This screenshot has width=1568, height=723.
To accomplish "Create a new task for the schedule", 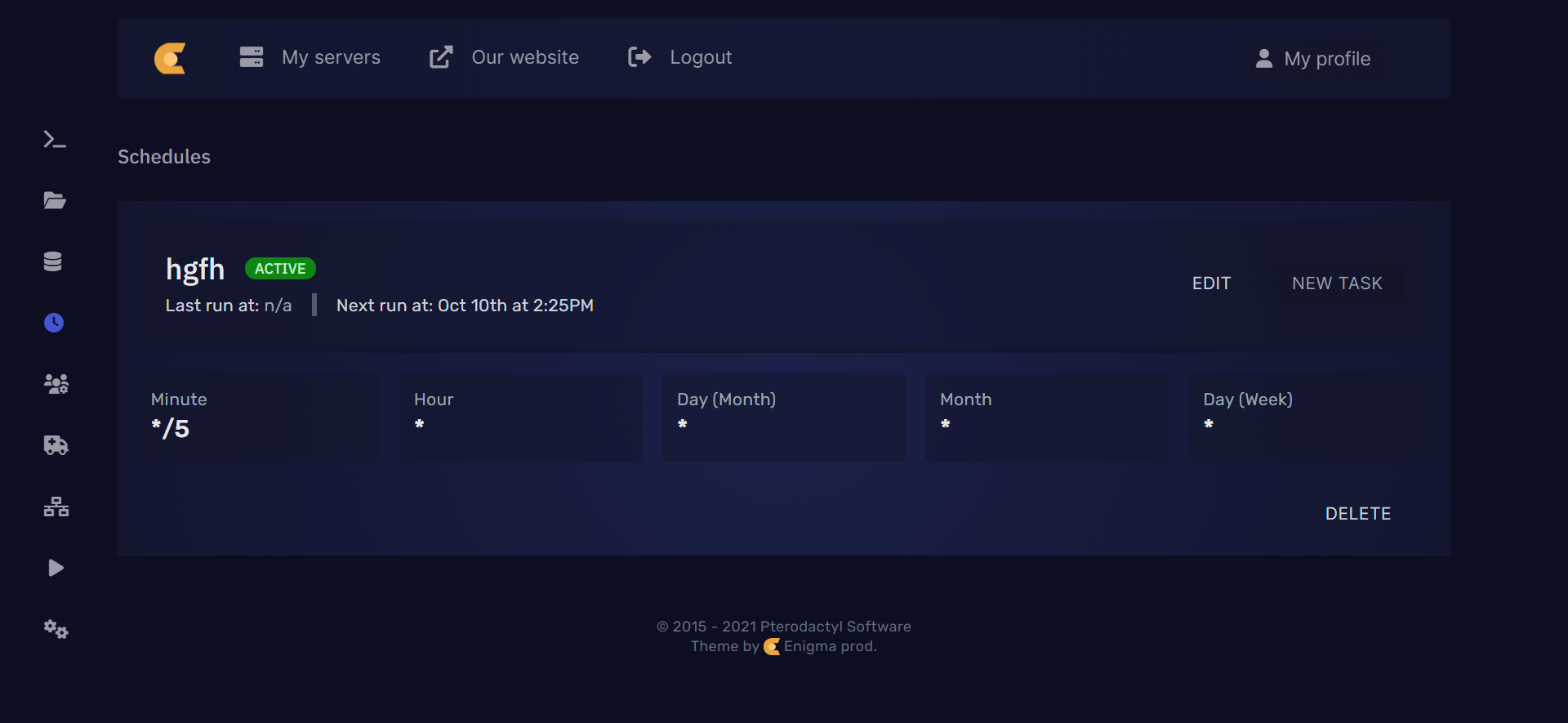I will pyautogui.click(x=1337, y=283).
